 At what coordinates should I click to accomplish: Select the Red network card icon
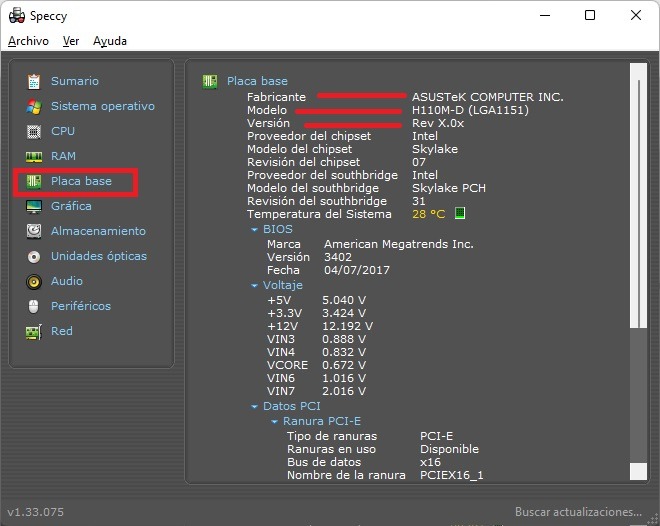click(x=34, y=332)
